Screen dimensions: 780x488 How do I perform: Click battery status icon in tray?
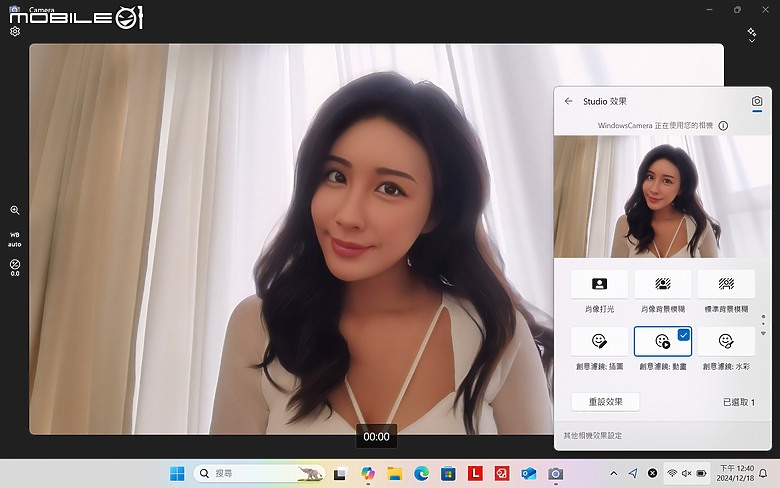(x=701, y=474)
